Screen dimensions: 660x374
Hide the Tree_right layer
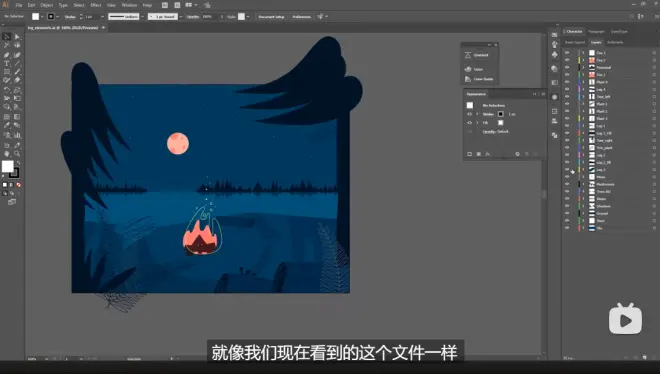567,141
